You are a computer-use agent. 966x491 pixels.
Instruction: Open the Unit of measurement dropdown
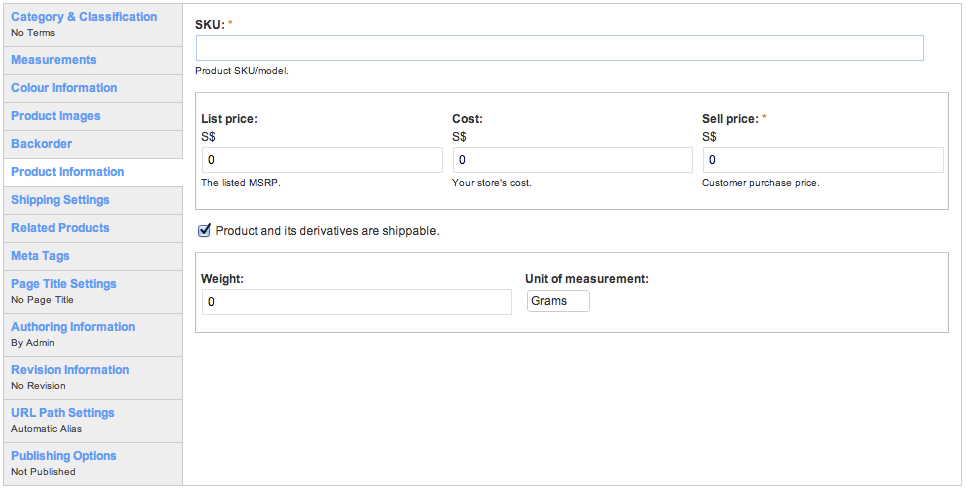pyautogui.click(x=558, y=301)
